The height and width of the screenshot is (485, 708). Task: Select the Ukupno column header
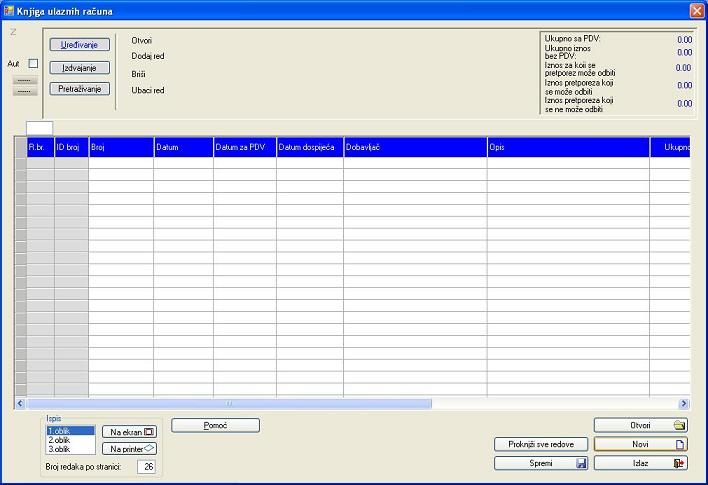[670, 147]
